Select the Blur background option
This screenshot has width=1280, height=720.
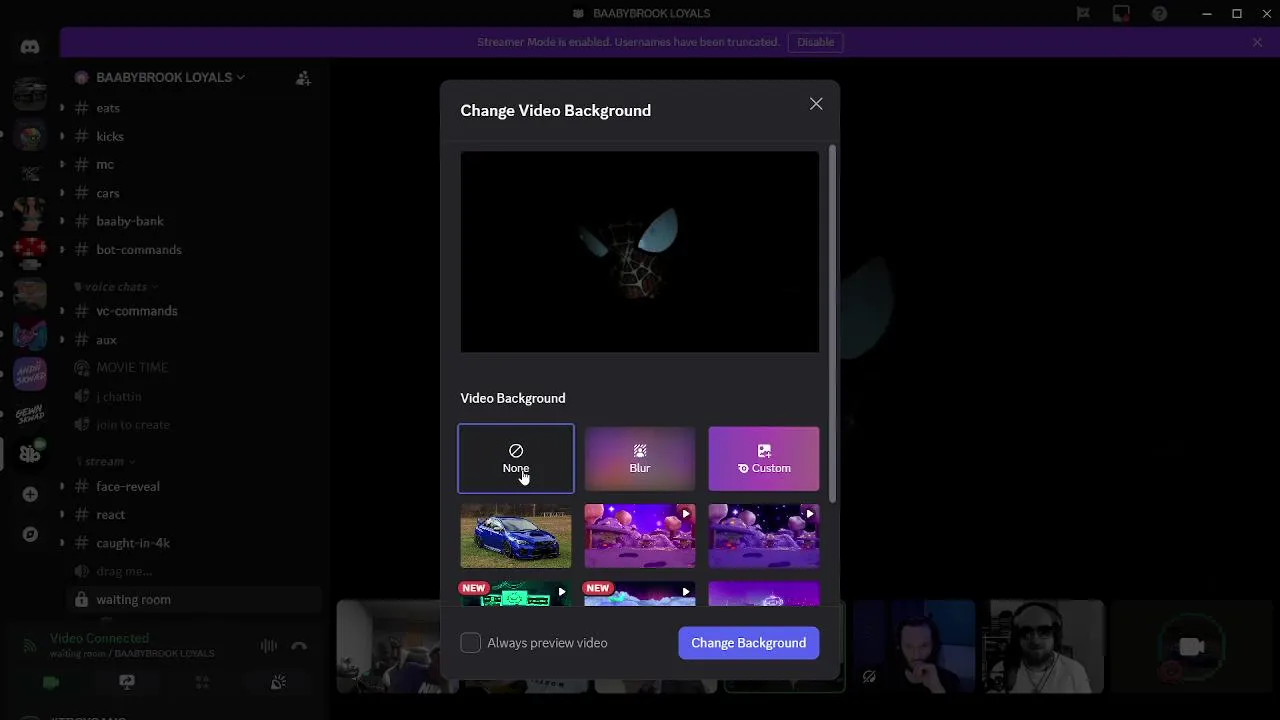pyautogui.click(x=640, y=459)
